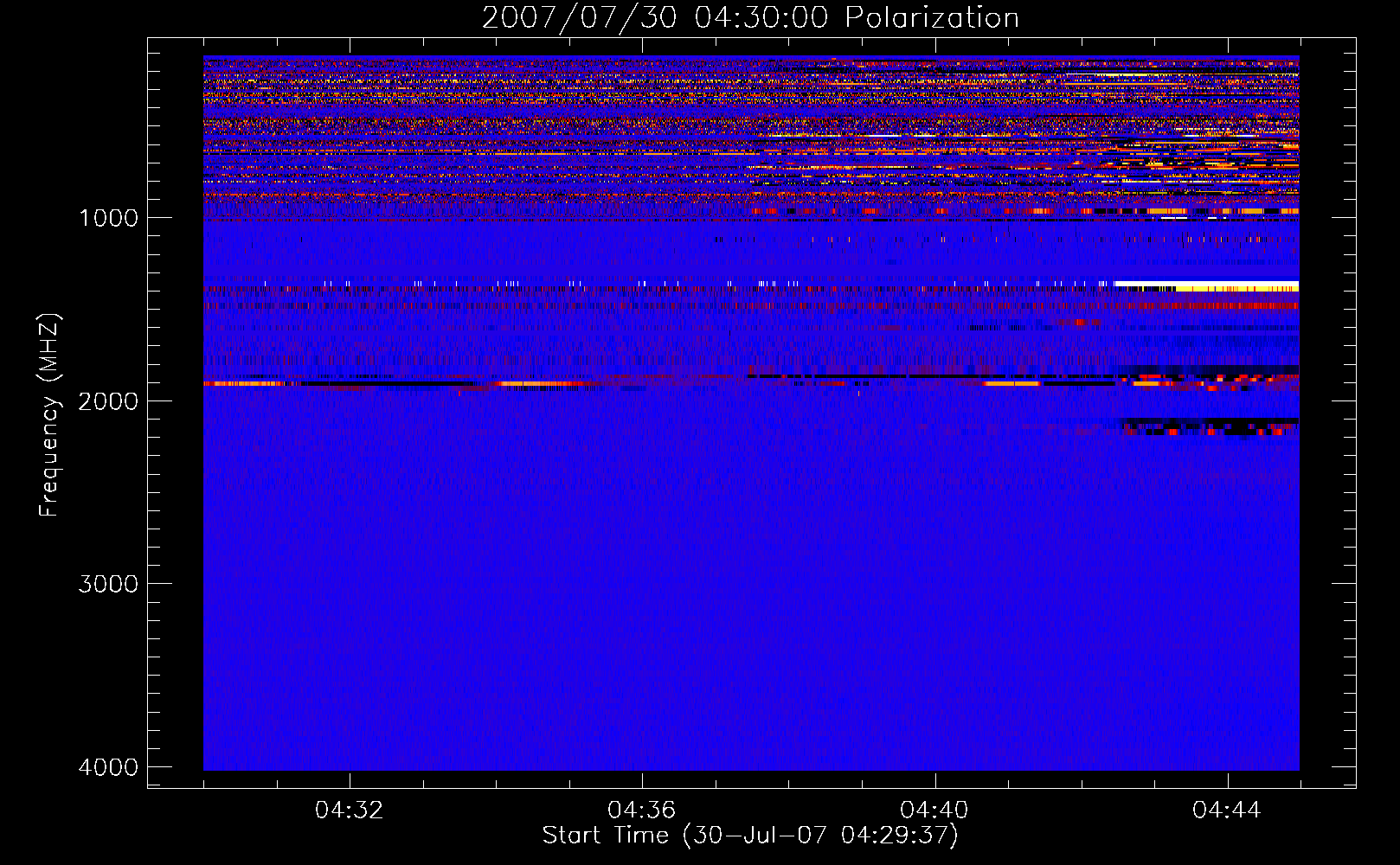Click the 1000 frequency tick label
The width and height of the screenshot is (1400, 865).
[108, 218]
